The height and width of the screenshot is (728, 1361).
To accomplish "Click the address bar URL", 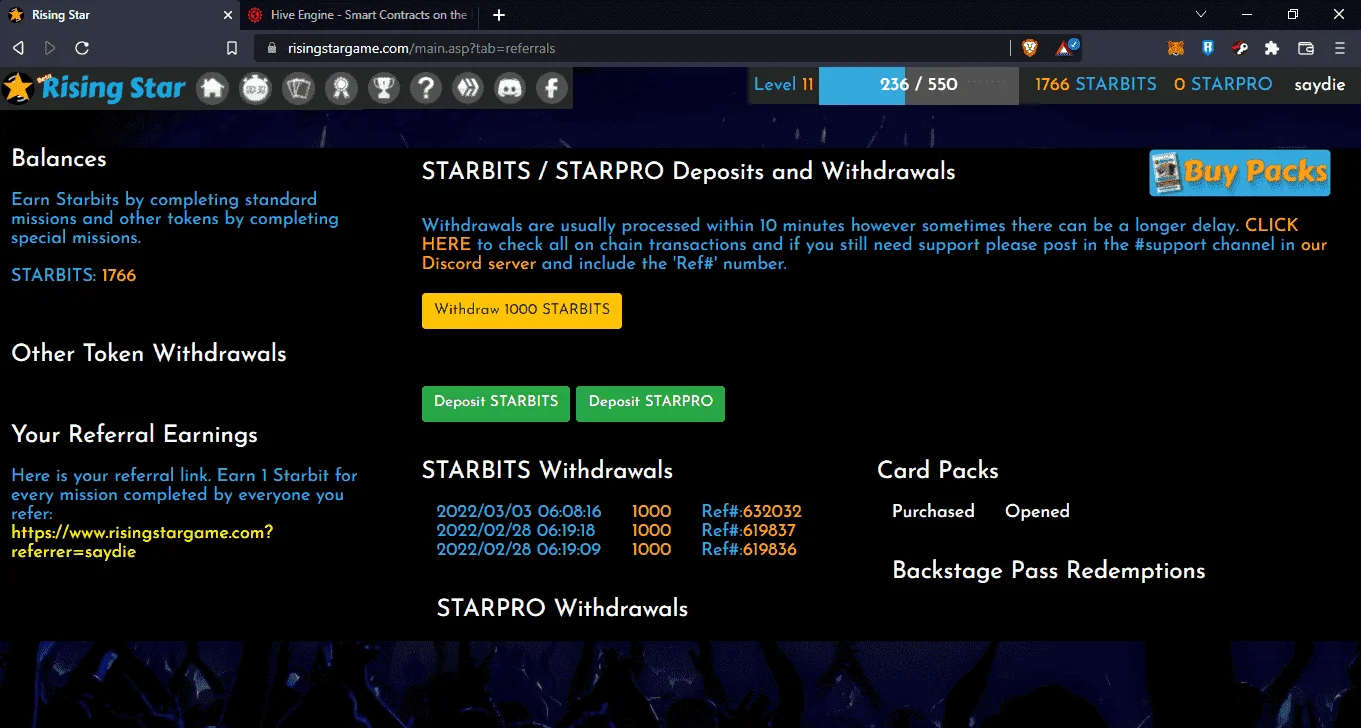I will pyautogui.click(x=421, y=48).
